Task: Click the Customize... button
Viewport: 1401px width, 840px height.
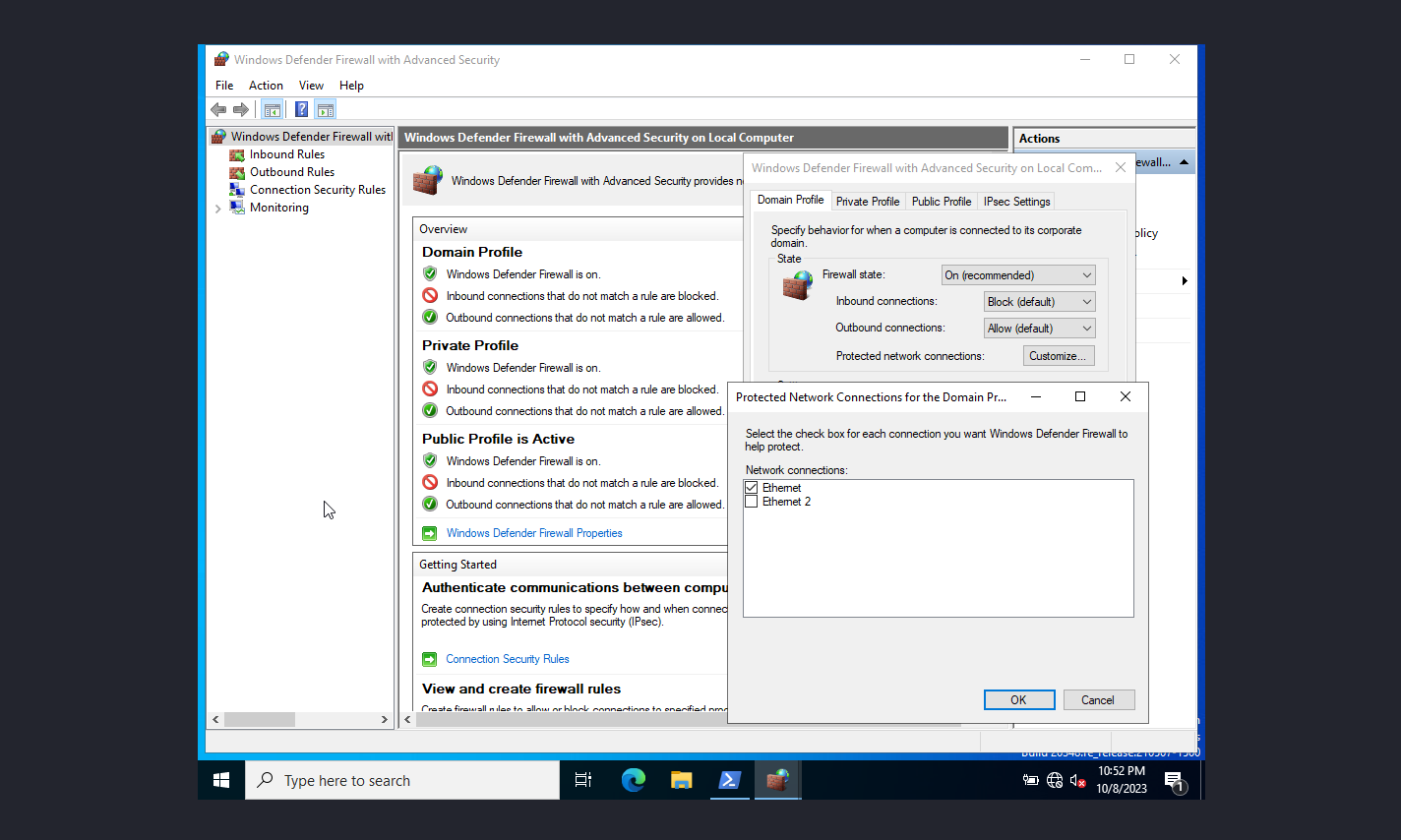Action: click(x=1059, y=356)
